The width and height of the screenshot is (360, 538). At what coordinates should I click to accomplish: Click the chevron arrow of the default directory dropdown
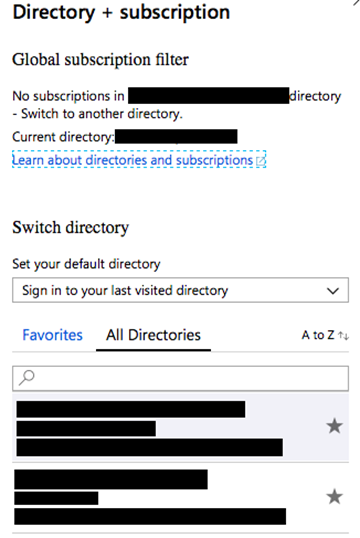coord(333,291)
